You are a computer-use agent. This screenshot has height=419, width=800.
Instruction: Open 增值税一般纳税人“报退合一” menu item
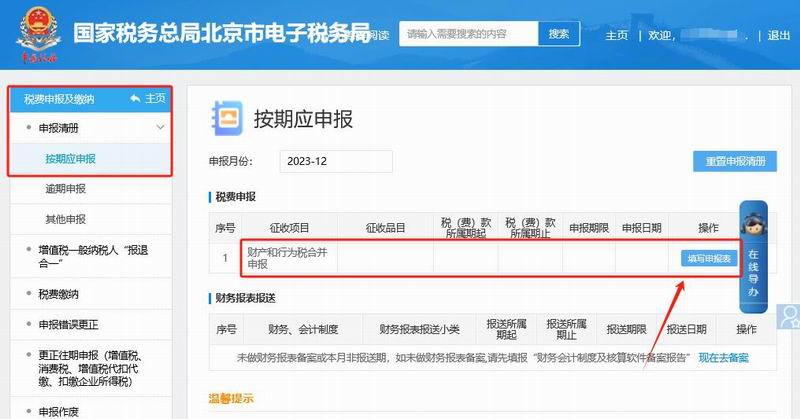(91, 256)
